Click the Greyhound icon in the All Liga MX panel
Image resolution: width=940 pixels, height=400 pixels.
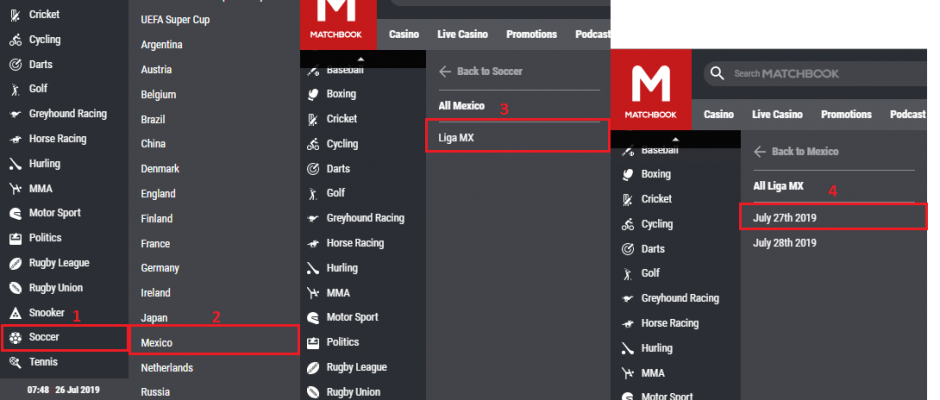point(628,299)
